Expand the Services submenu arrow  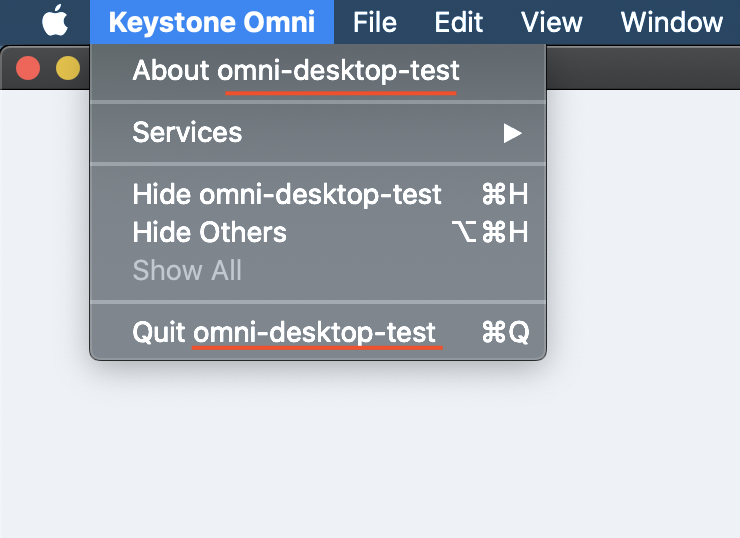(512, 132)
